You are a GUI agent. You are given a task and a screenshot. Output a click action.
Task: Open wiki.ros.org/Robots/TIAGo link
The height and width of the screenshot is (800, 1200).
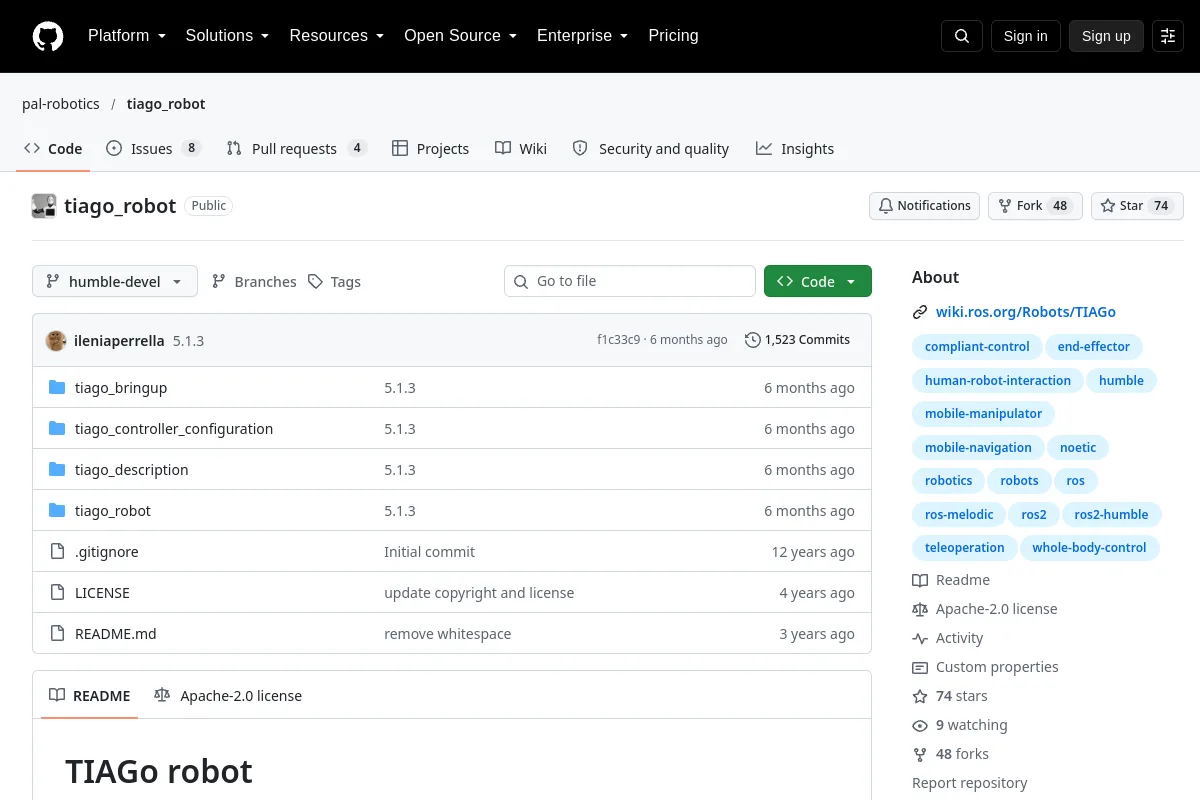click(x=1026, y=312)
